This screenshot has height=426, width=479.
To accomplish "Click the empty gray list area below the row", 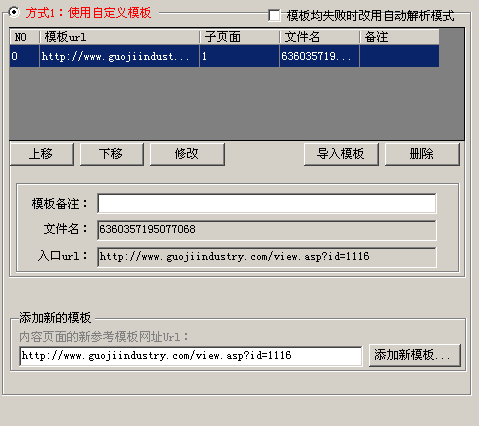I will tap(237, 103).
